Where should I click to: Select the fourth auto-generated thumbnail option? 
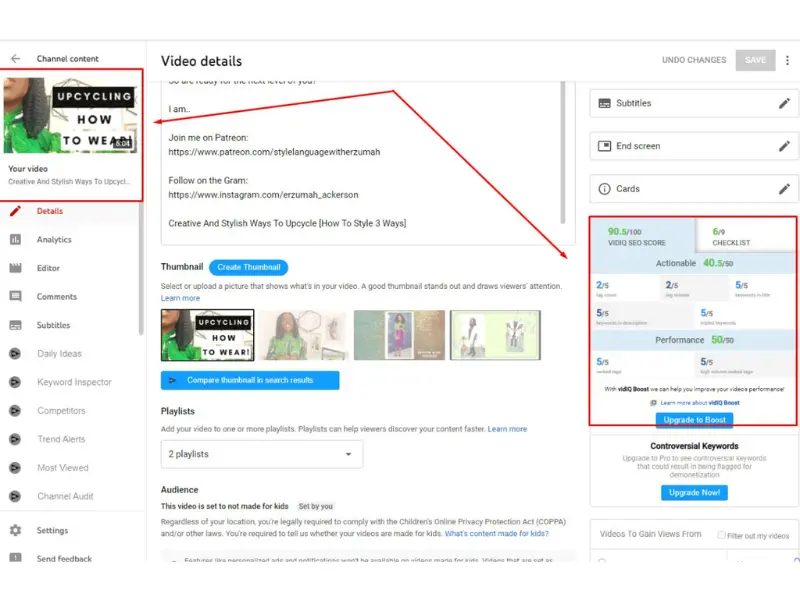coord(495,335)
